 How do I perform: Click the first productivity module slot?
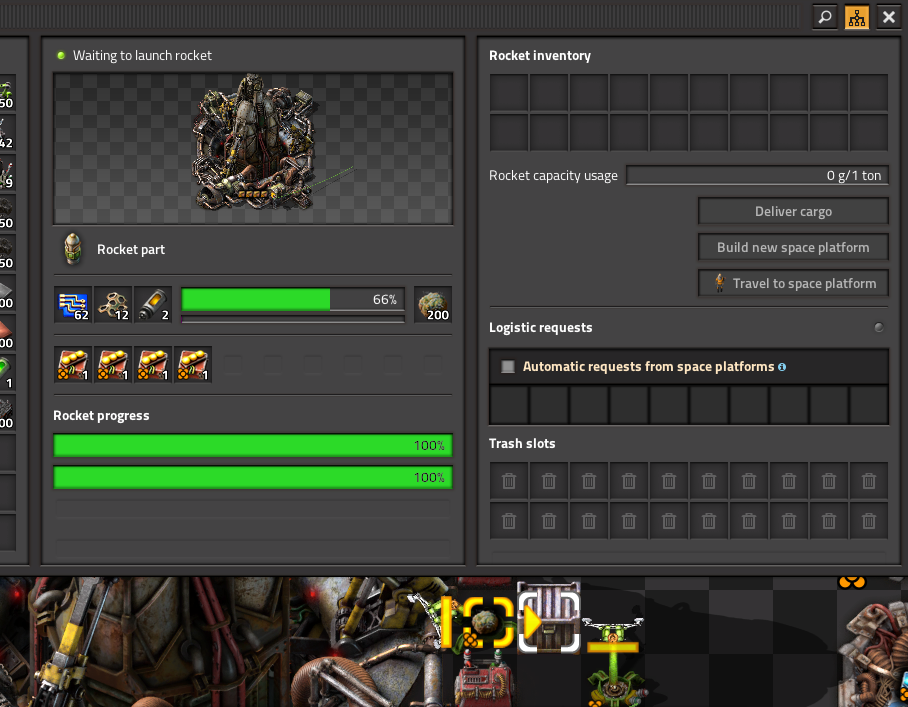73,365
